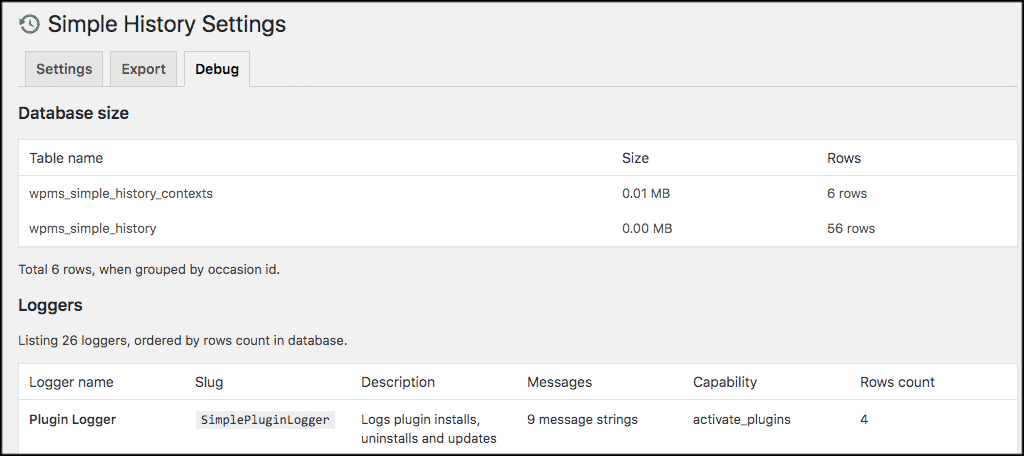Click the 56 rows cell
The width and height of the screenshot is (1024, 456).
click(x=851, y=228)
